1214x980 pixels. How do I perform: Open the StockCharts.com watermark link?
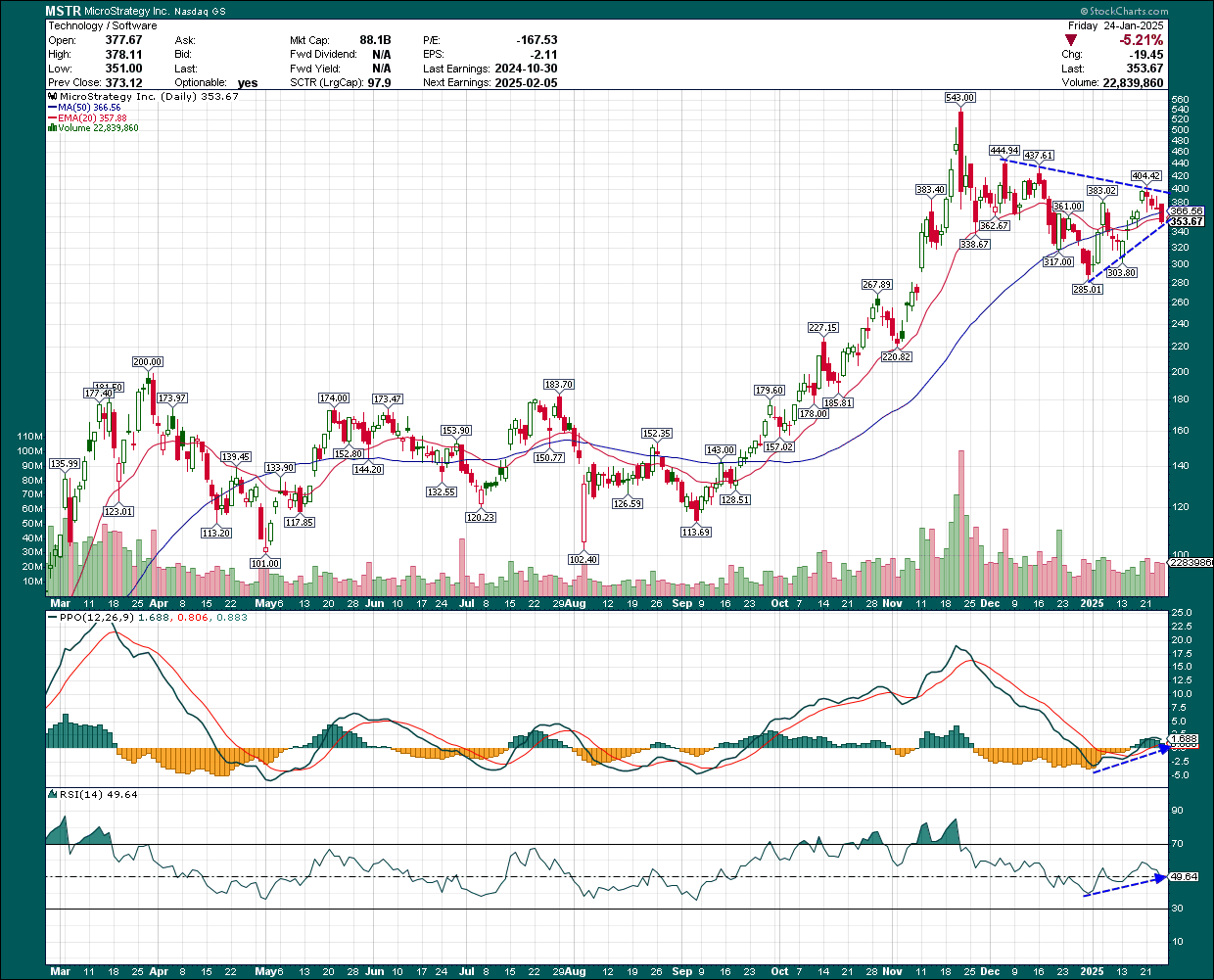1160,10
